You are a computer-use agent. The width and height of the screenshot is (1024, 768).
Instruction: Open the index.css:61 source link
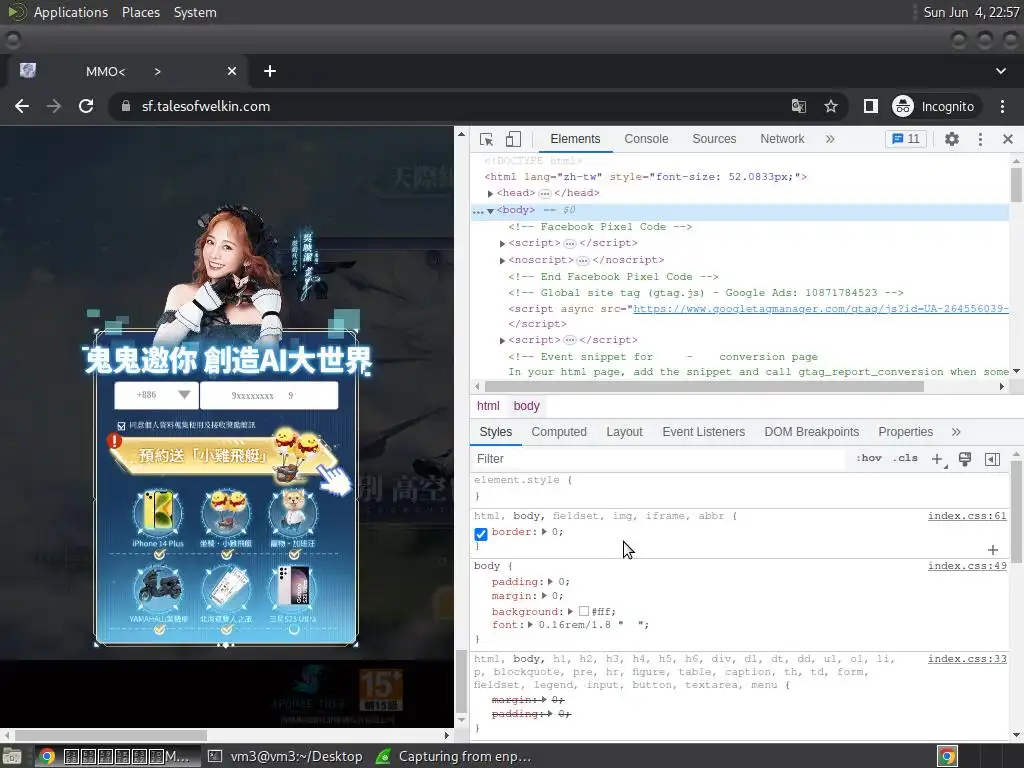pos(967,516)
